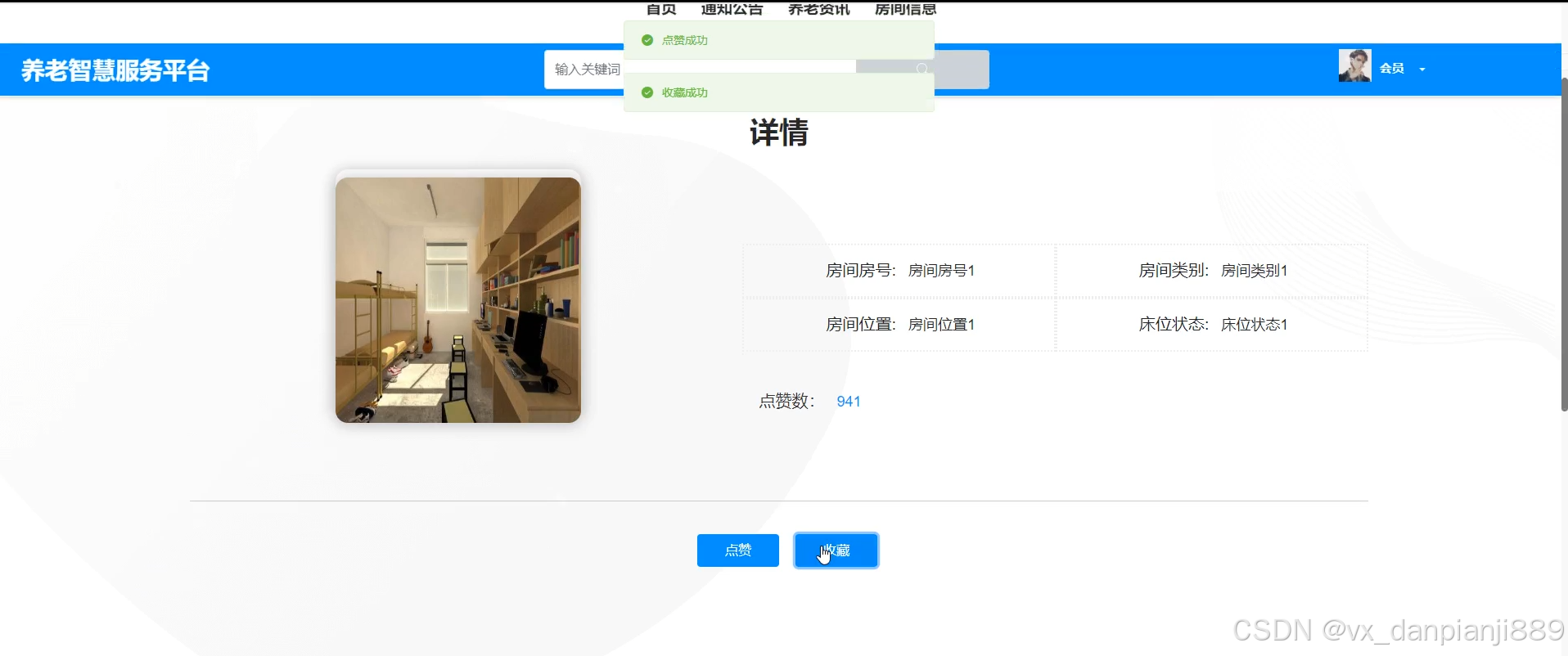The image size is (1568, 656).
Task: Open the 房间信息 menu item
Action: click(x=905, y=9)
